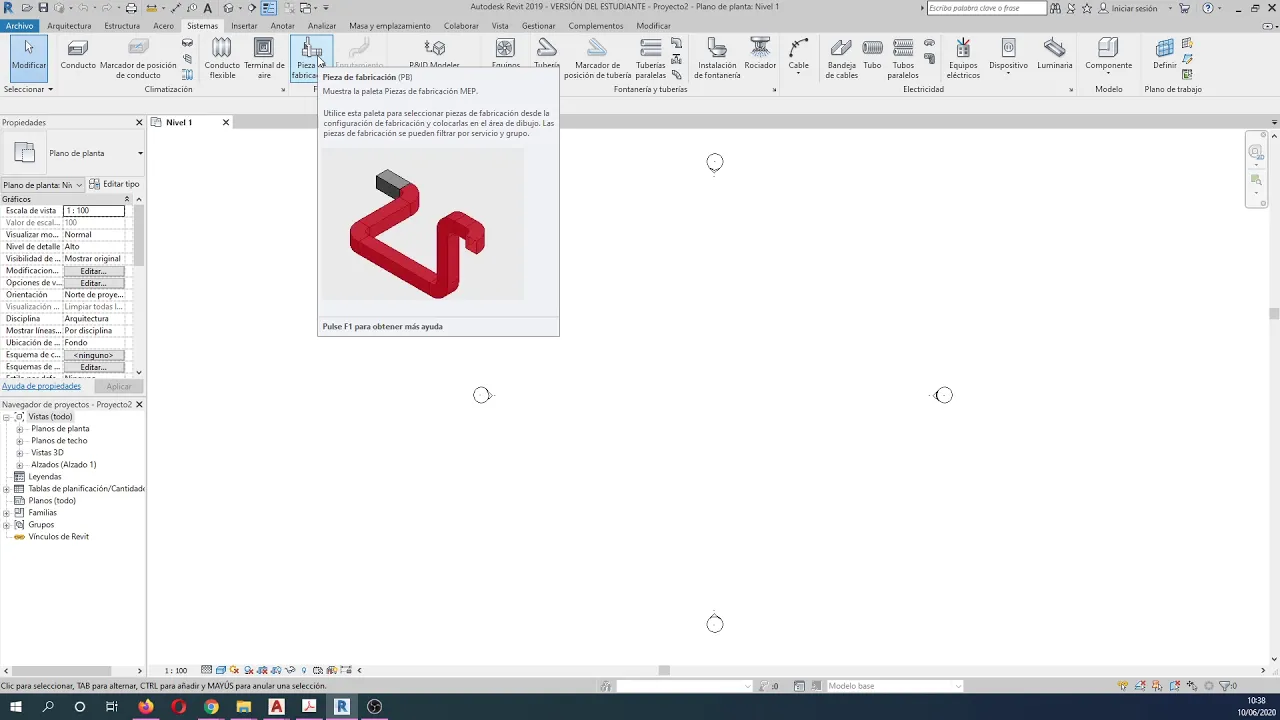Open the Insertar ribbon tab

pyautogui.click(x=244, y=26)
